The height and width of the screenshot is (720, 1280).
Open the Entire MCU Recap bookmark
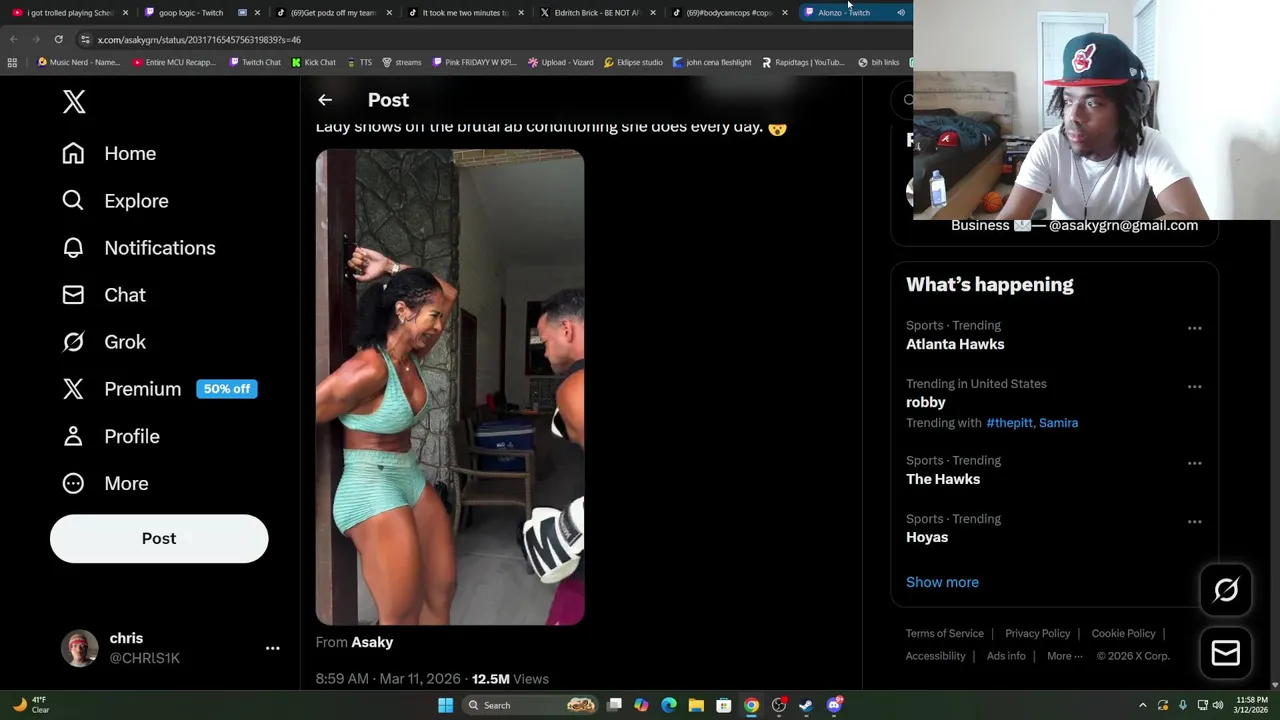tap(174, 62)
